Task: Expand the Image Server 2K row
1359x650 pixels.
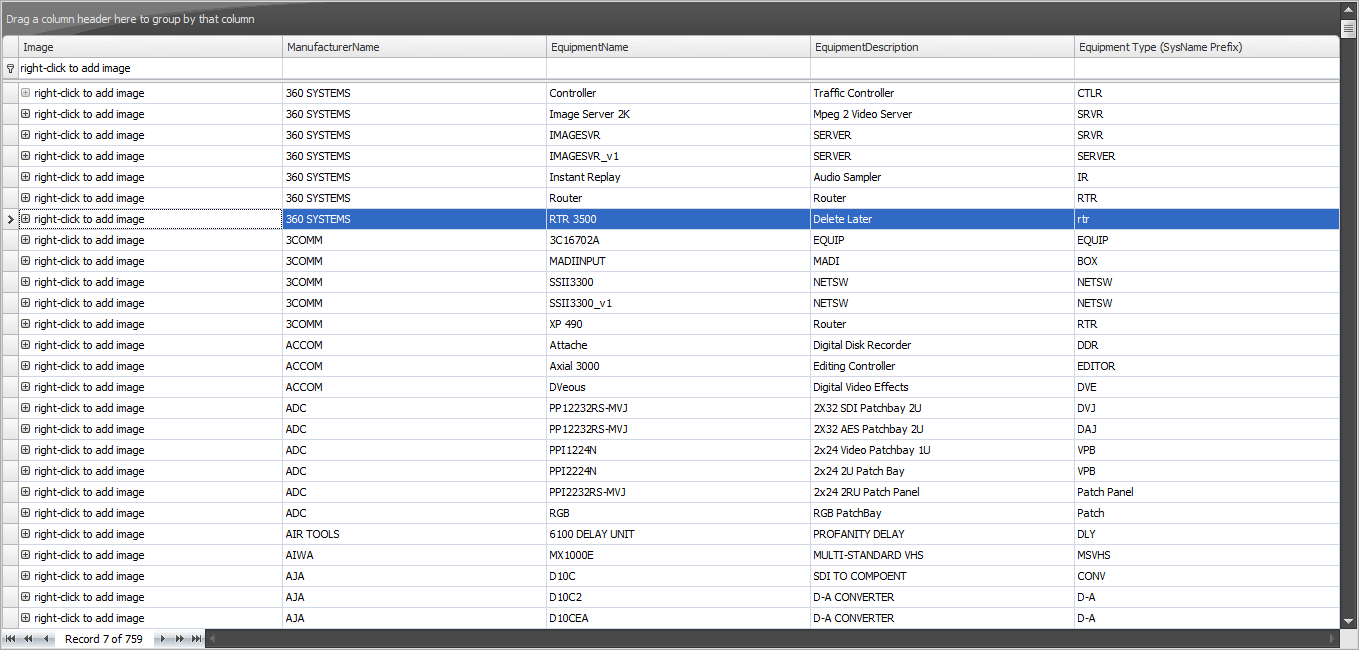Action: coord(26,114)
